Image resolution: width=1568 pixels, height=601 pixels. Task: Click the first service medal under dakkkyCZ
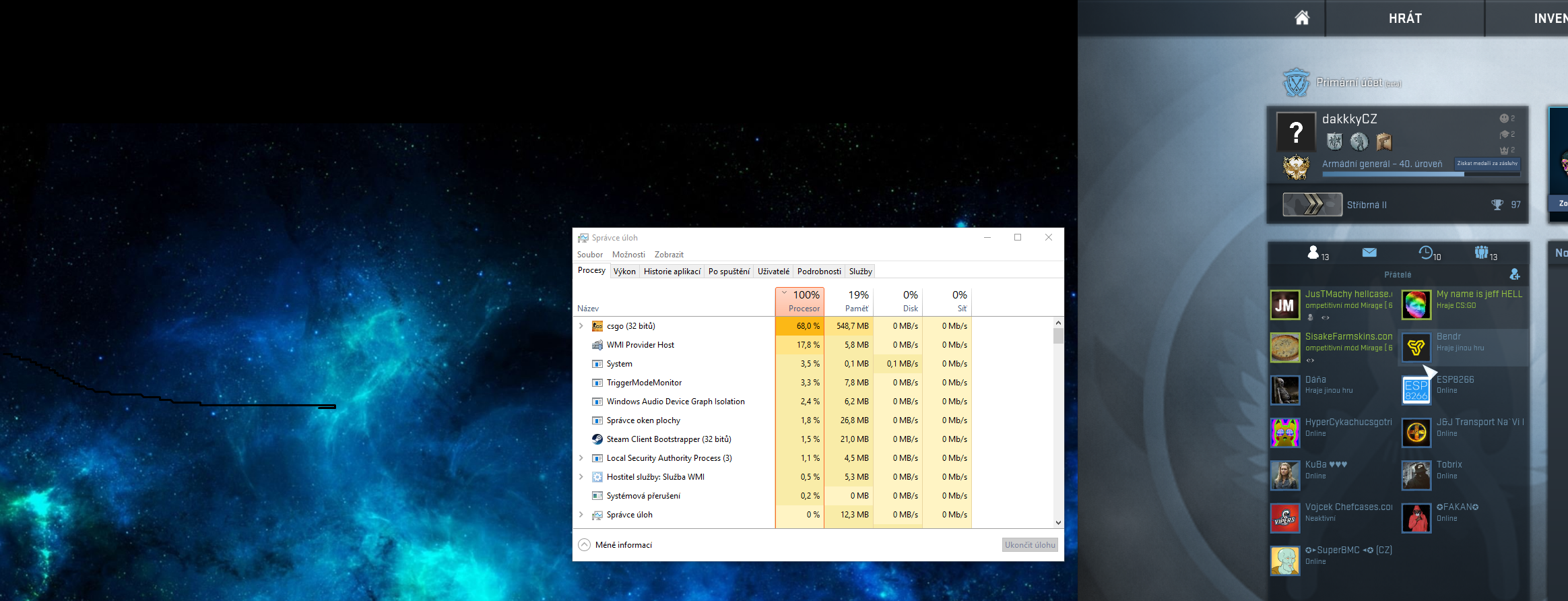click(x=1334, y=141)
